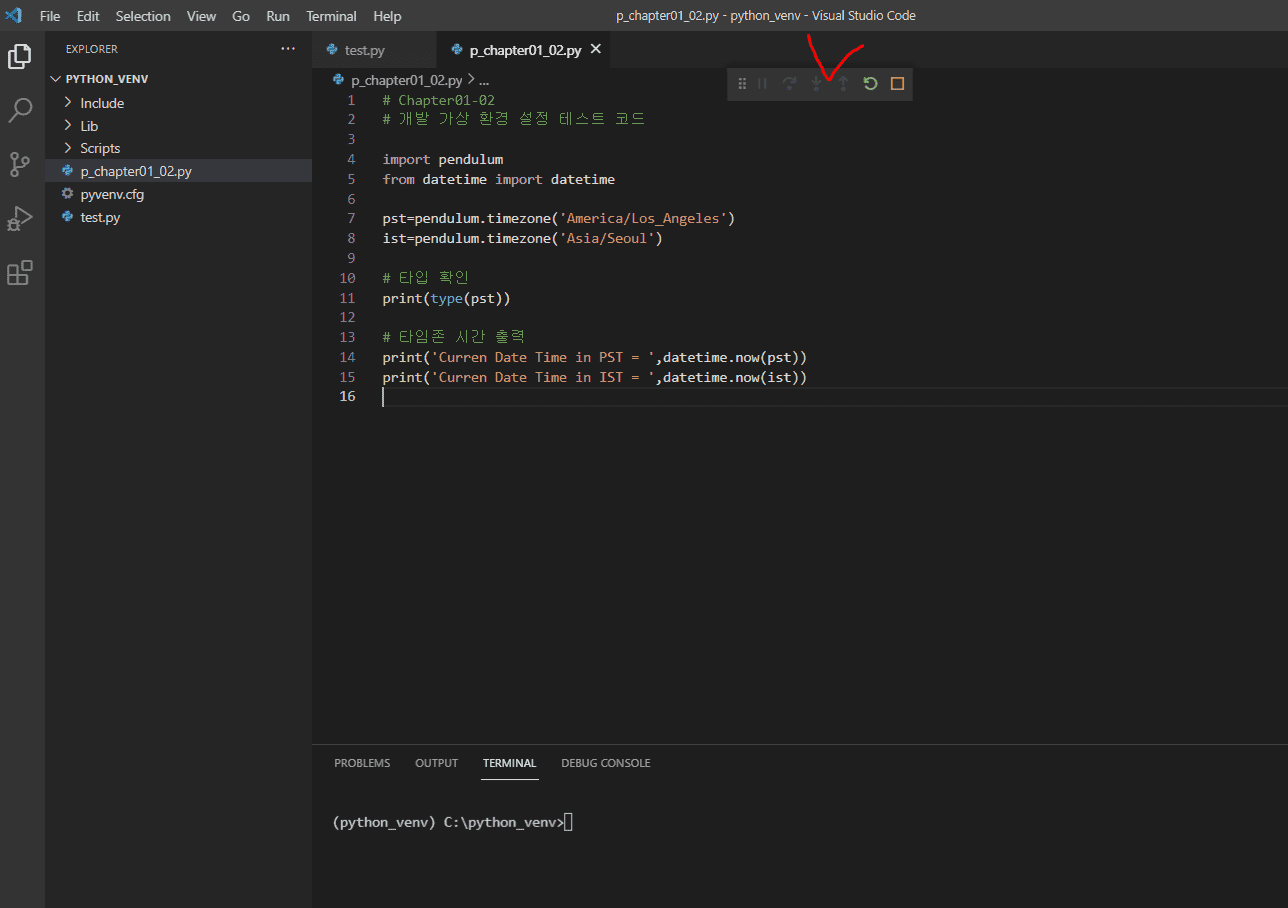Viewport: 1288px width, 908px height.
Task: Click the debug Step Out icon
Action: (843, 84)
